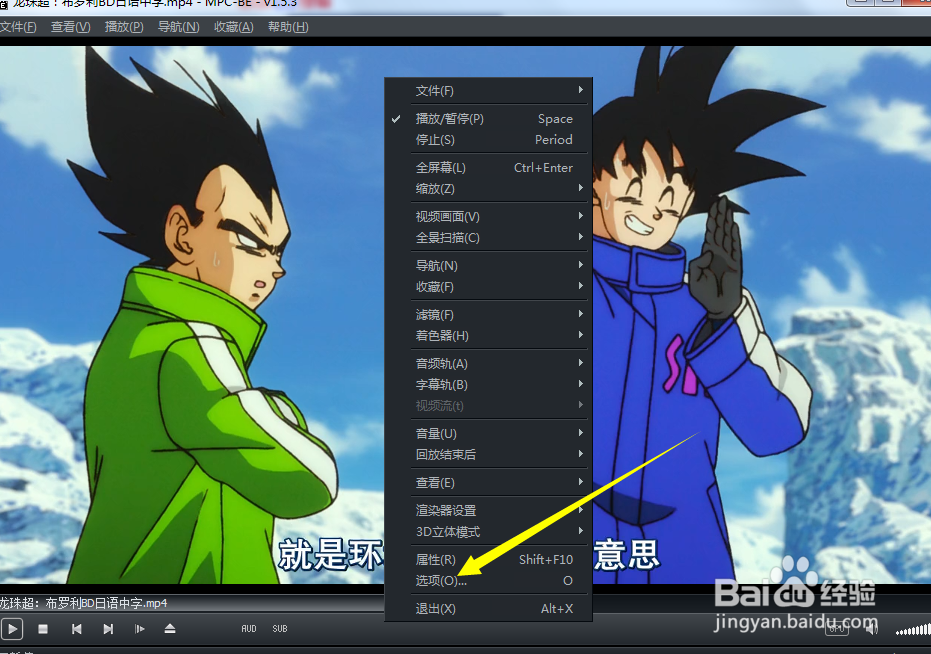Click the SUB subtitle track button

point(280,628)
